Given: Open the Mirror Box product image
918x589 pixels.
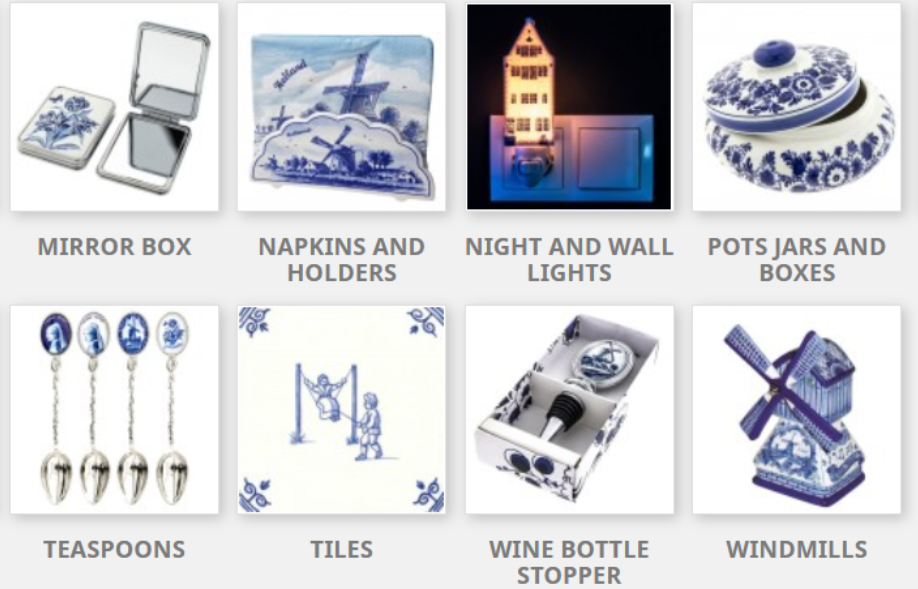Looking at the screenshot, I should pyautogui.click(x=114, y=107).
